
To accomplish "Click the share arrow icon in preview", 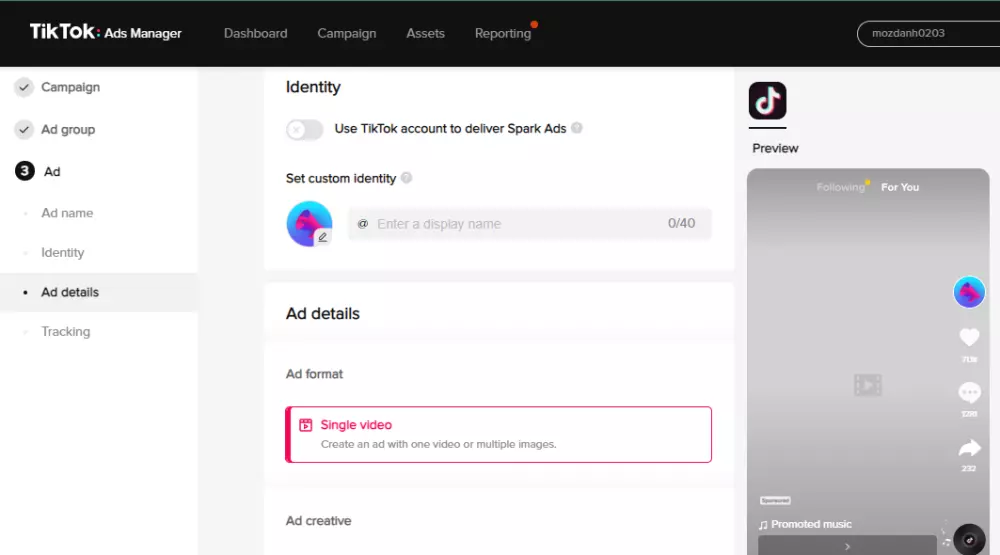I will tap(969, 448).
